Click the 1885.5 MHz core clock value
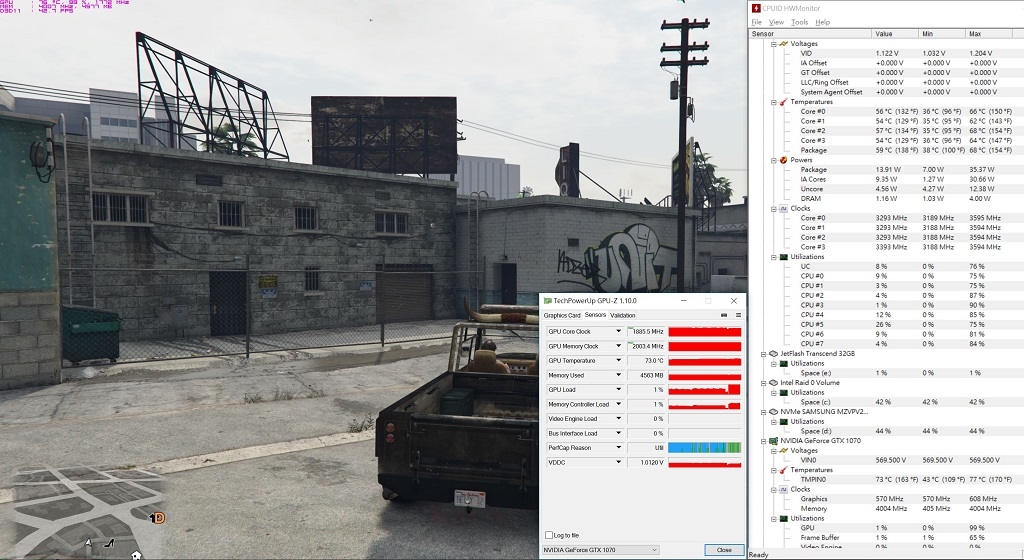This screenshot has height=560, width=1024. click(646, 332)
